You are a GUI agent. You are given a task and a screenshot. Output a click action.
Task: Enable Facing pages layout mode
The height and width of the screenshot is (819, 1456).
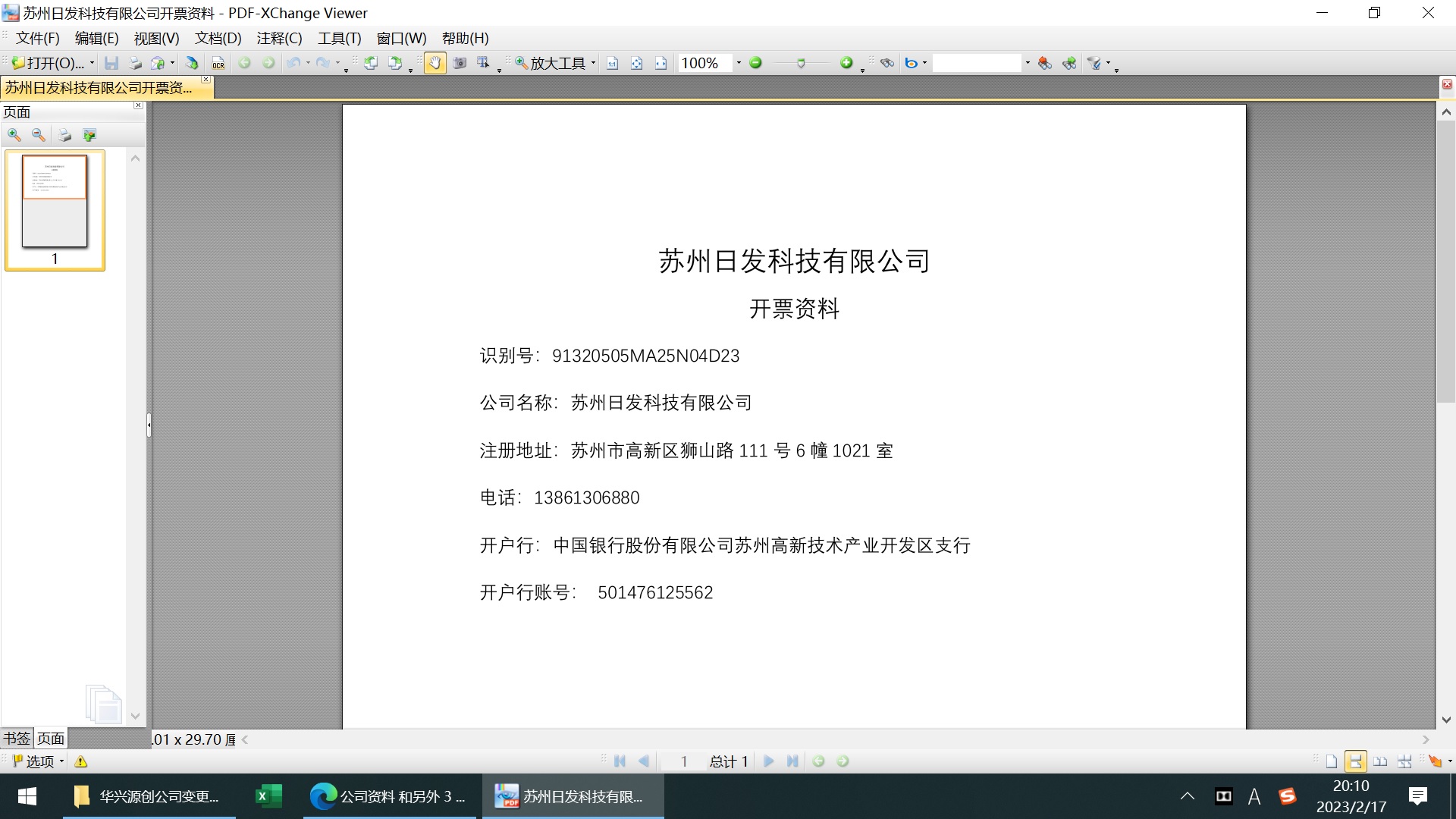pyautogui.click(x=1380, y=761)
